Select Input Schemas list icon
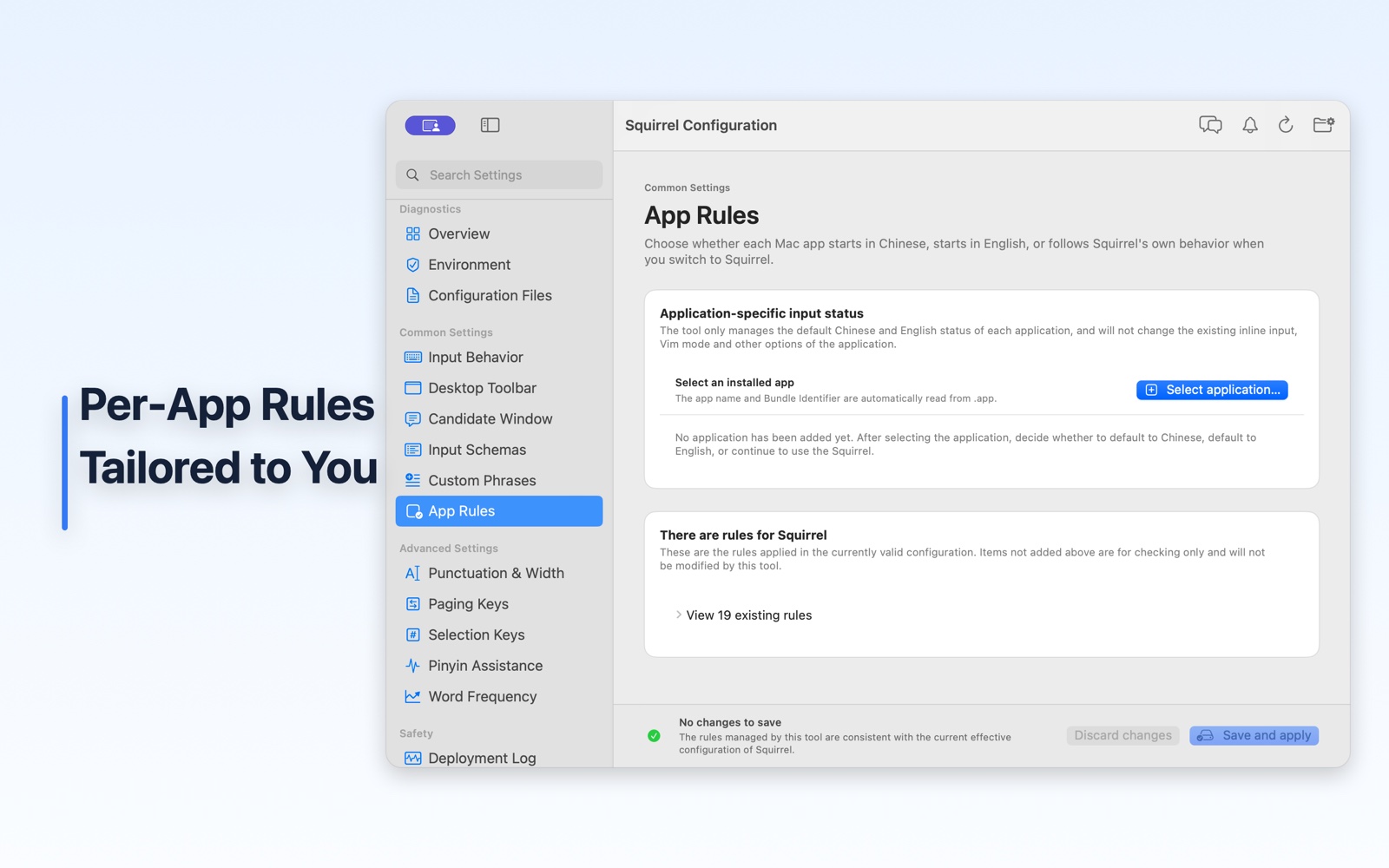1389x868 pixels. coord(412,450)
